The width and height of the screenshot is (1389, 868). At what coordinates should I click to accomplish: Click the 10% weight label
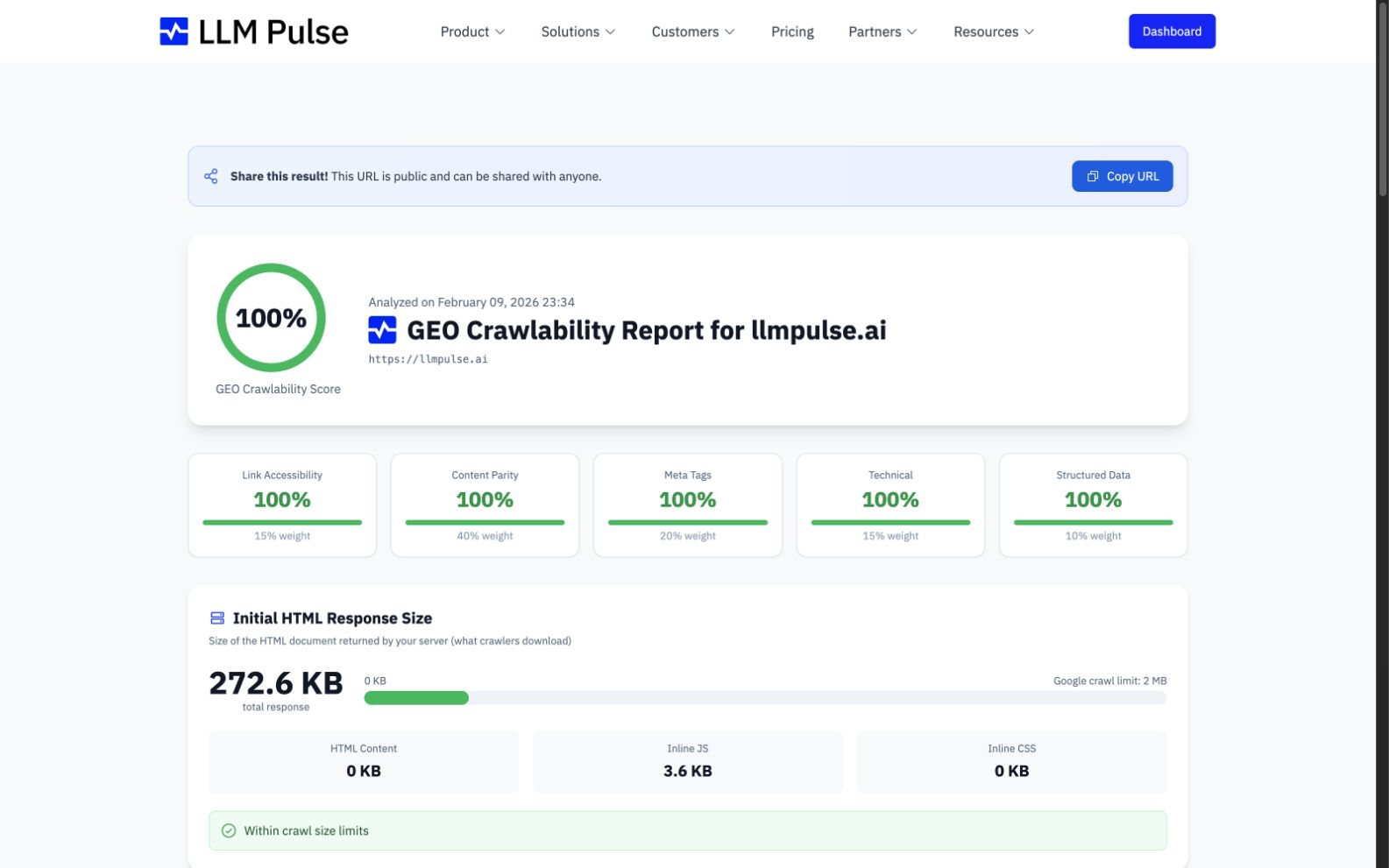coord(1093,536)
